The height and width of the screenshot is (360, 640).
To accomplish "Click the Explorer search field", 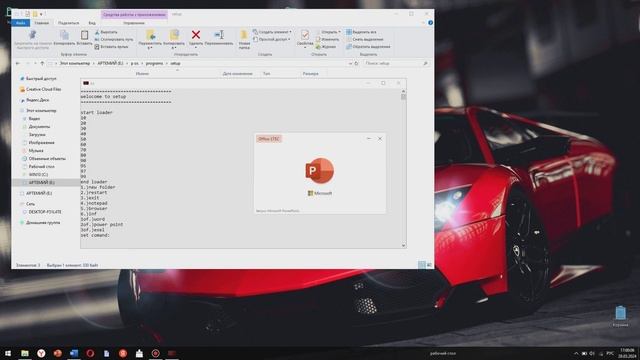I will [x=396, y=63].
